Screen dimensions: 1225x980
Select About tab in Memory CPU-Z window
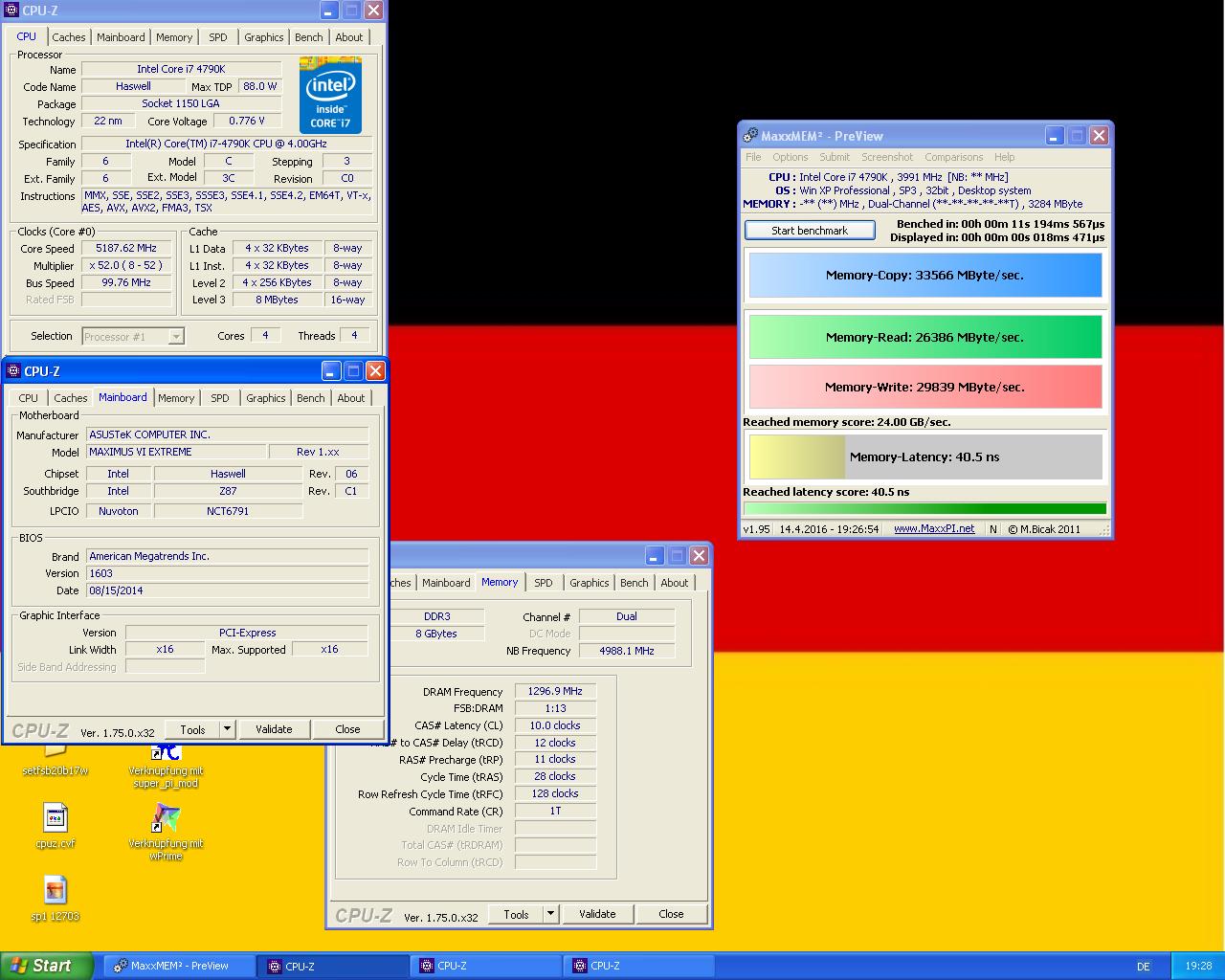pyautogui.click(x=674, y=583)
